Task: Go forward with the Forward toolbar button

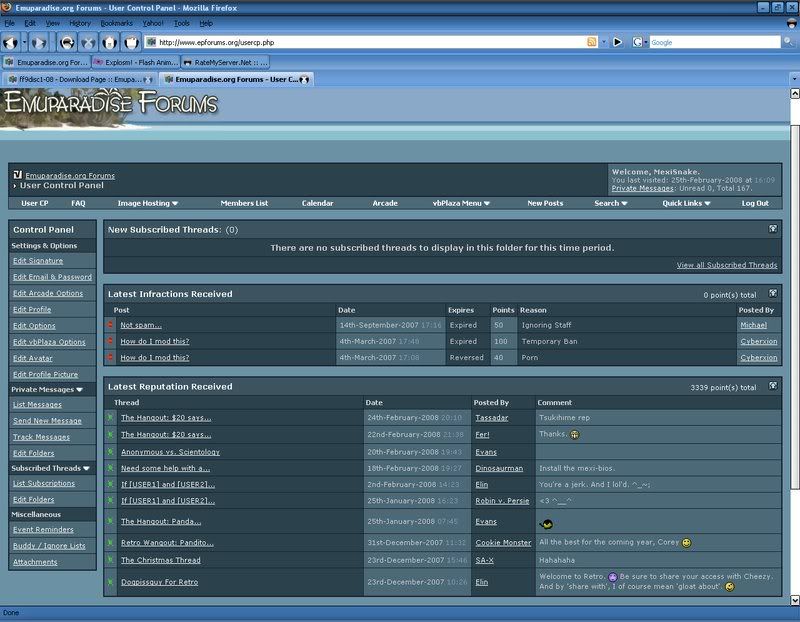Action: point(39,42)
